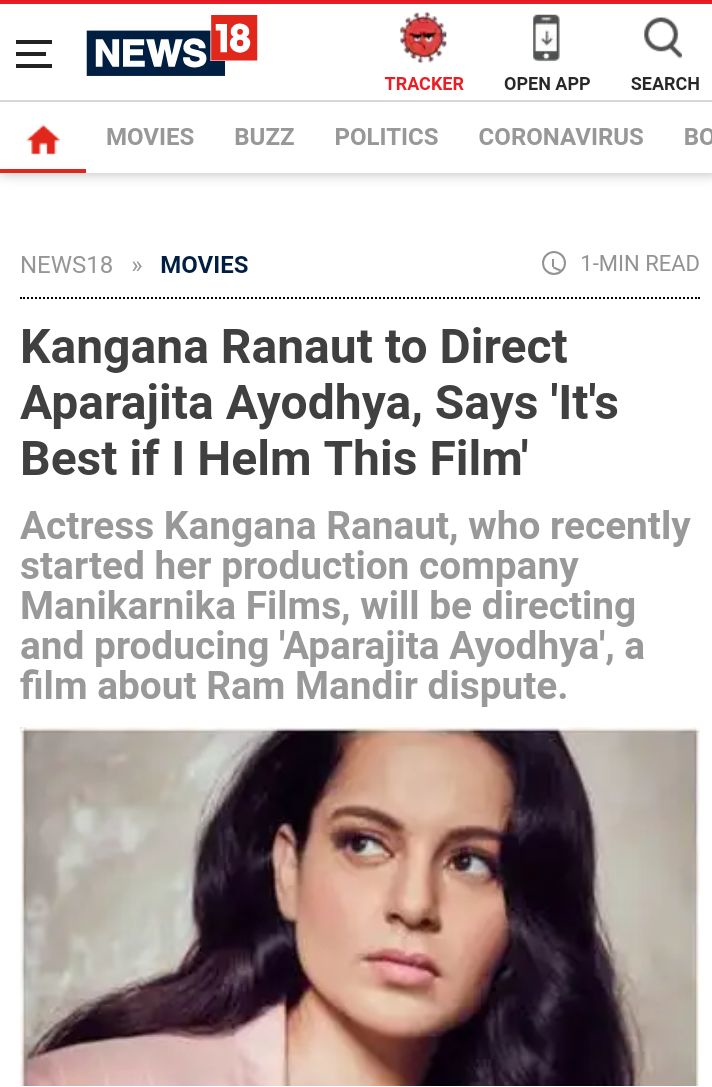Open search via magnifying glass icon

[663, 37]
